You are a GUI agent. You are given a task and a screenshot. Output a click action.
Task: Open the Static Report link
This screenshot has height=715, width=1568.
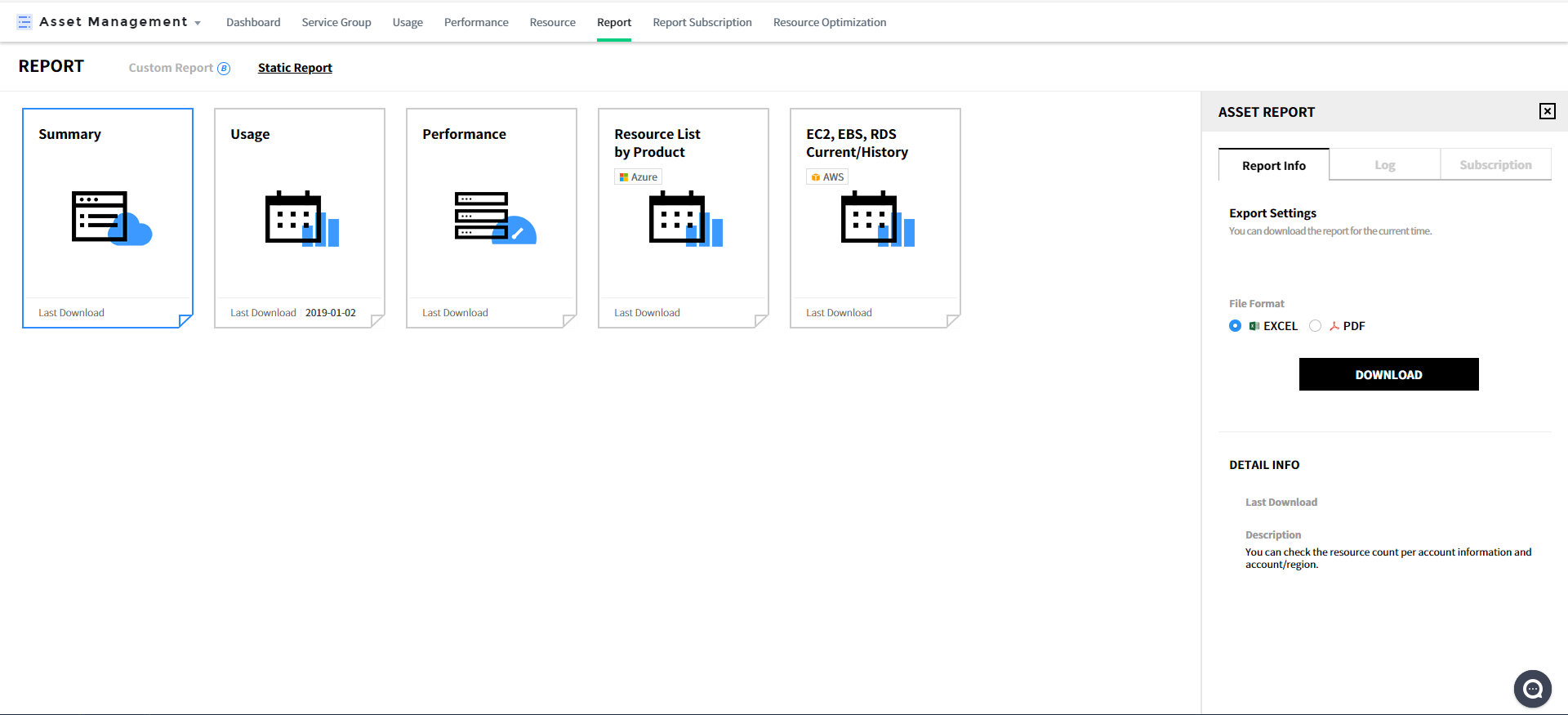(x=295, y=68)
